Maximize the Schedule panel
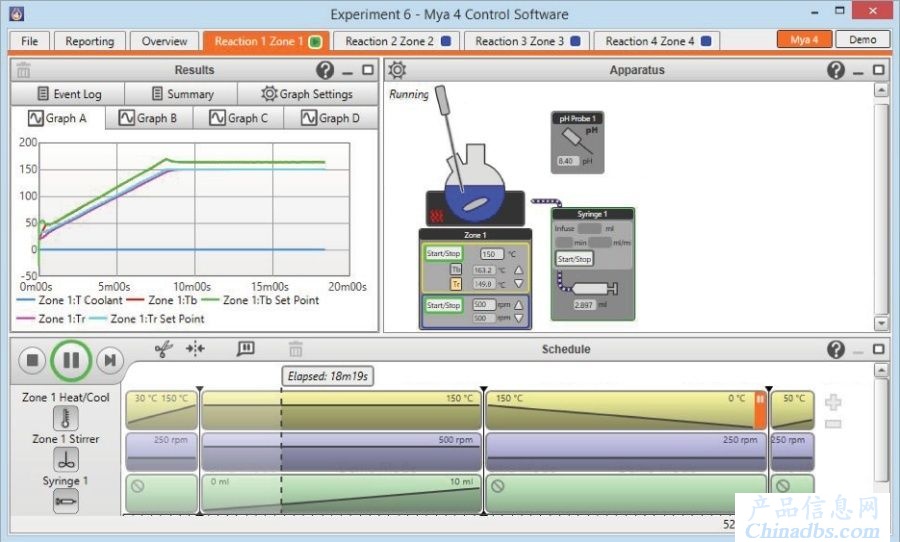The height and width of the screenshot is (542, 900). pos(878,349)
